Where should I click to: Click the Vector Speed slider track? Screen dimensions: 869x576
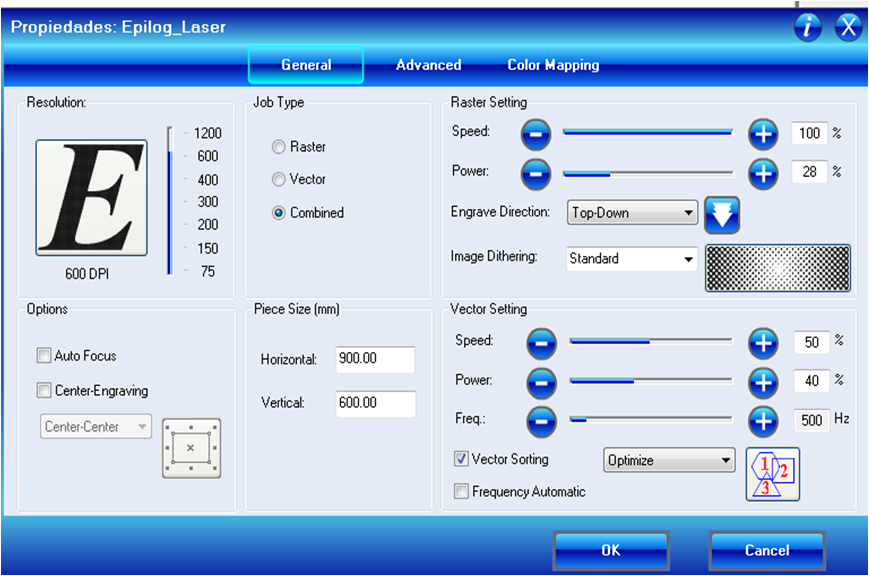tap(651, 341)
